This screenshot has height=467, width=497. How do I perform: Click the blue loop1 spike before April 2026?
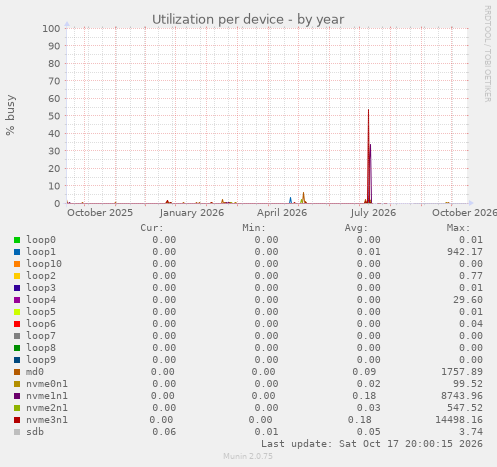pyautogui.click(x=290, y=200)
